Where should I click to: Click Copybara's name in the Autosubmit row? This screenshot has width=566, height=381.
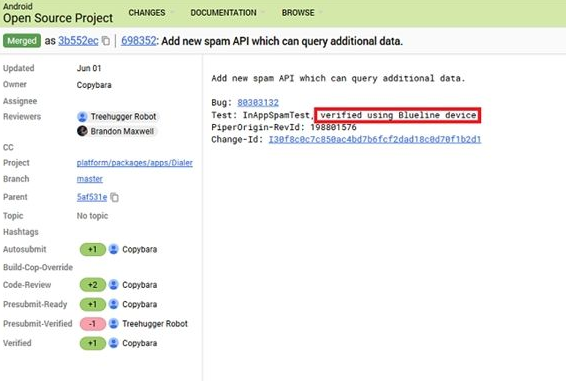click(x=139, y=249)
